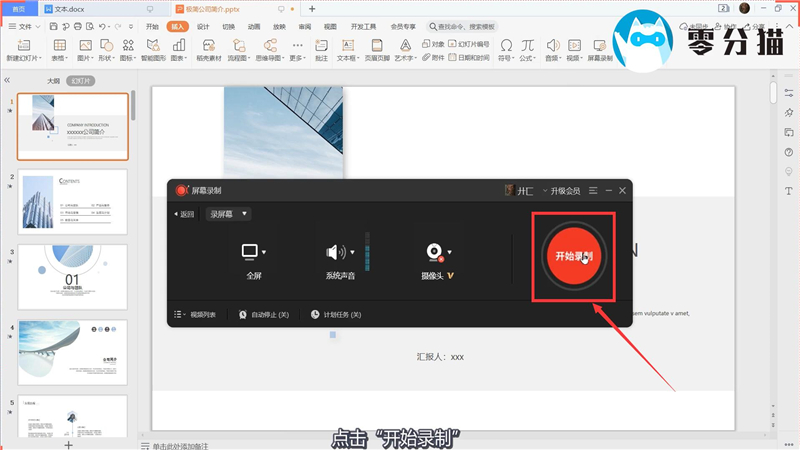Click 返回 to go back in recorder
Screen dimensions: 800x450
tap(184, 214)
